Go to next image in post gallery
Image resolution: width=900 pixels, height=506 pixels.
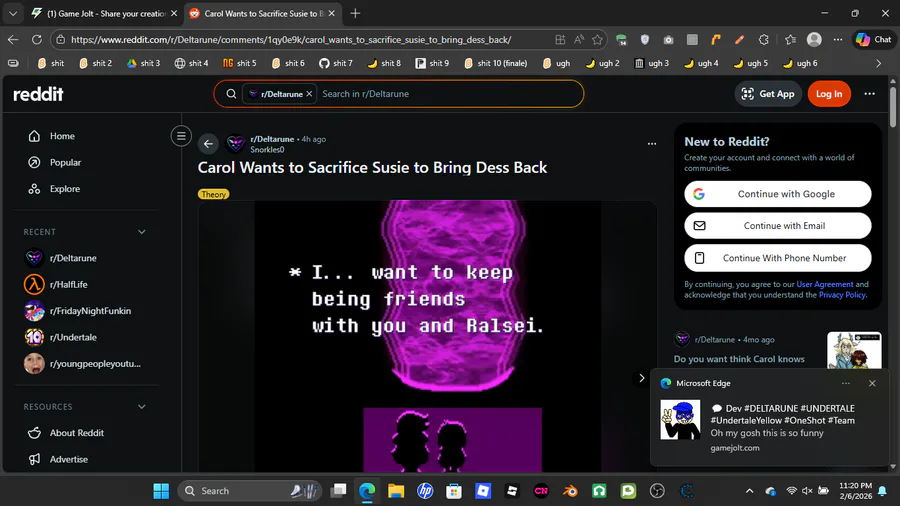point(642,378)
